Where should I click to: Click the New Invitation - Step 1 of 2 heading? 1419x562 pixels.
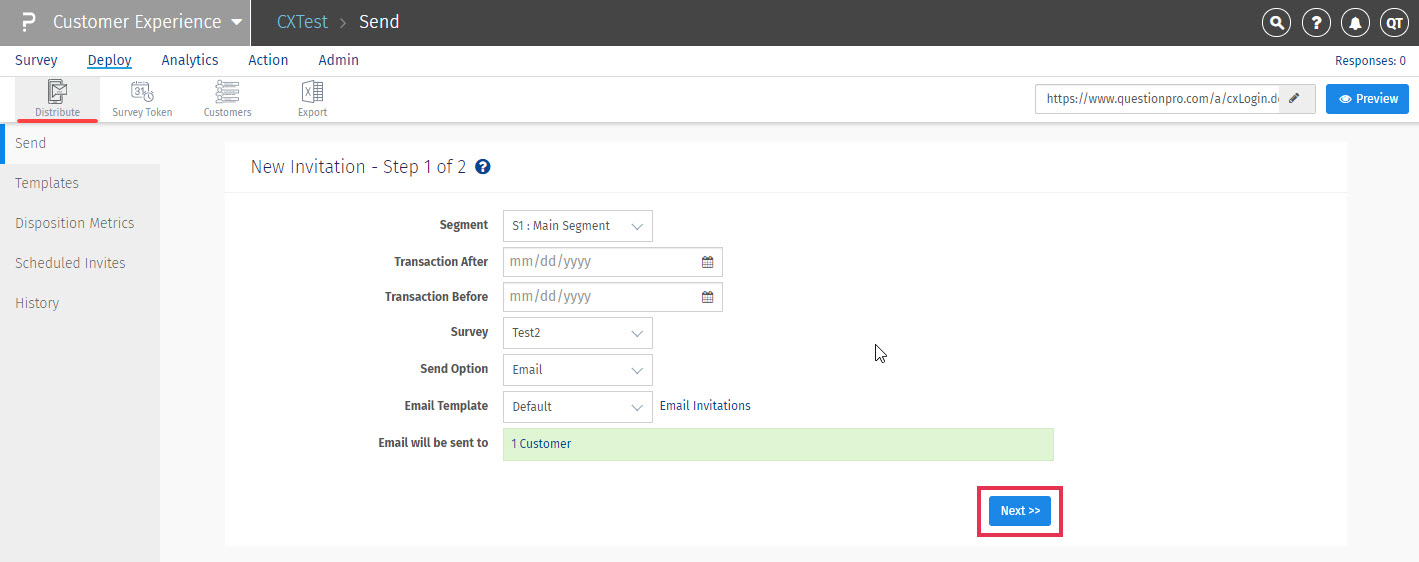click(x=358, y=167)
